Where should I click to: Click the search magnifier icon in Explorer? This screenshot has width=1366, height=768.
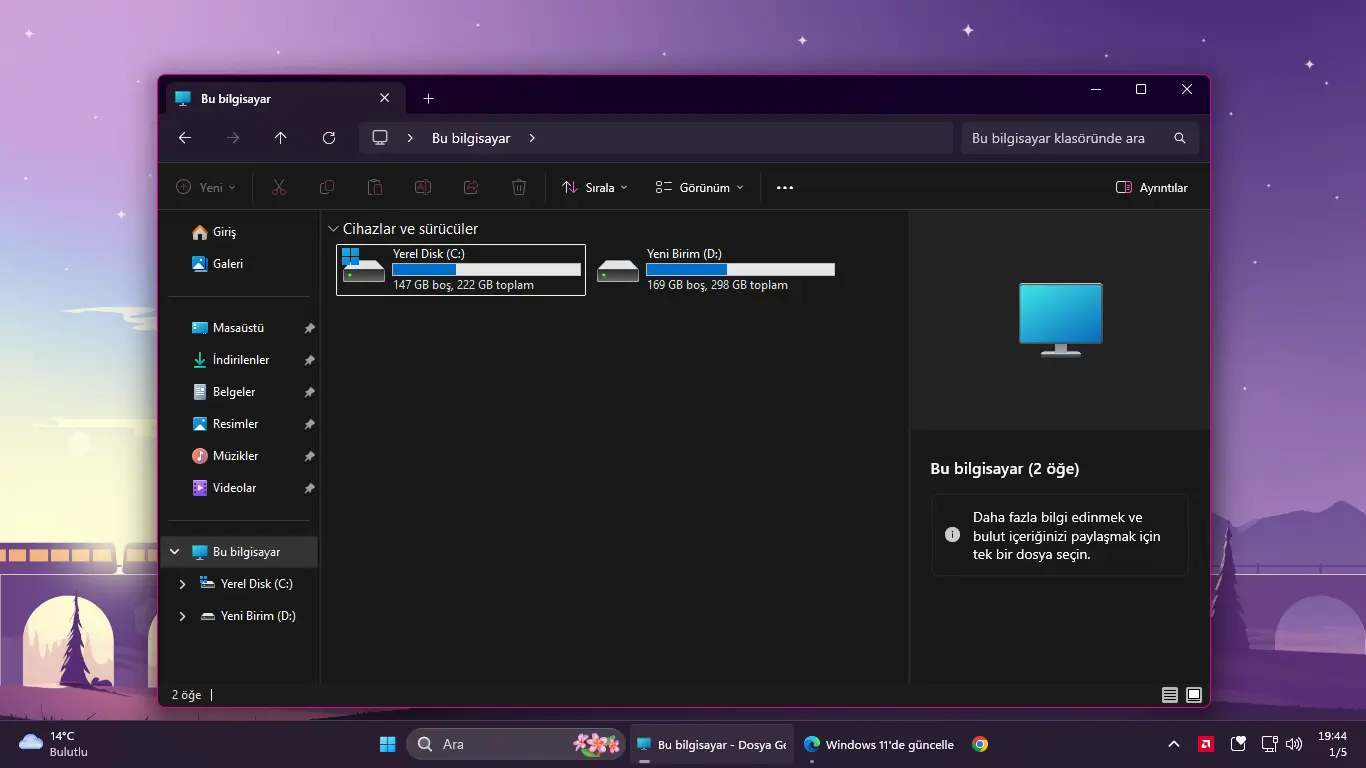pos(1180,138)
